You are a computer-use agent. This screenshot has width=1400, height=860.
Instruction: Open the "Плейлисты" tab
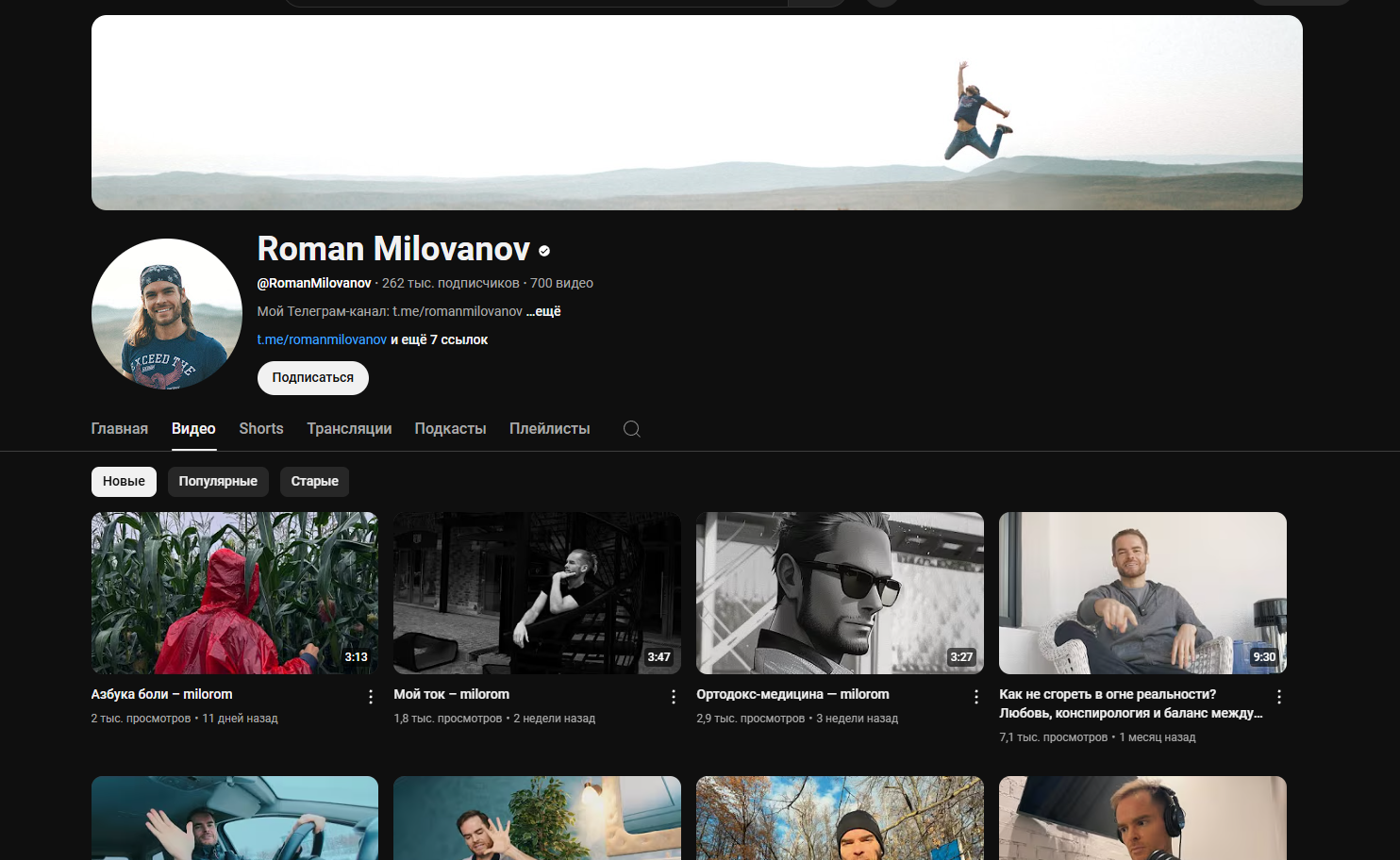pos(550,429)
